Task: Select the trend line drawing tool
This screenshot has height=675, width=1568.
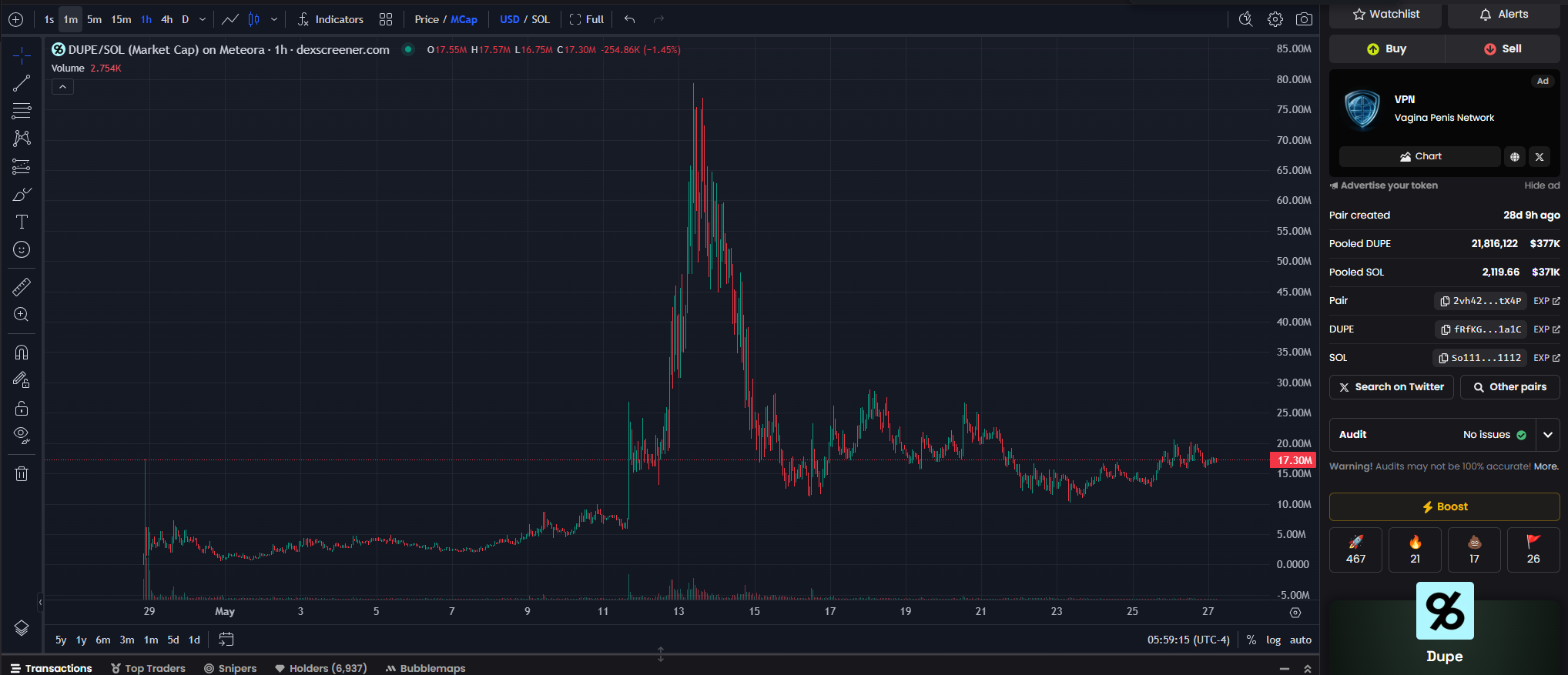Action: [22, 83]
